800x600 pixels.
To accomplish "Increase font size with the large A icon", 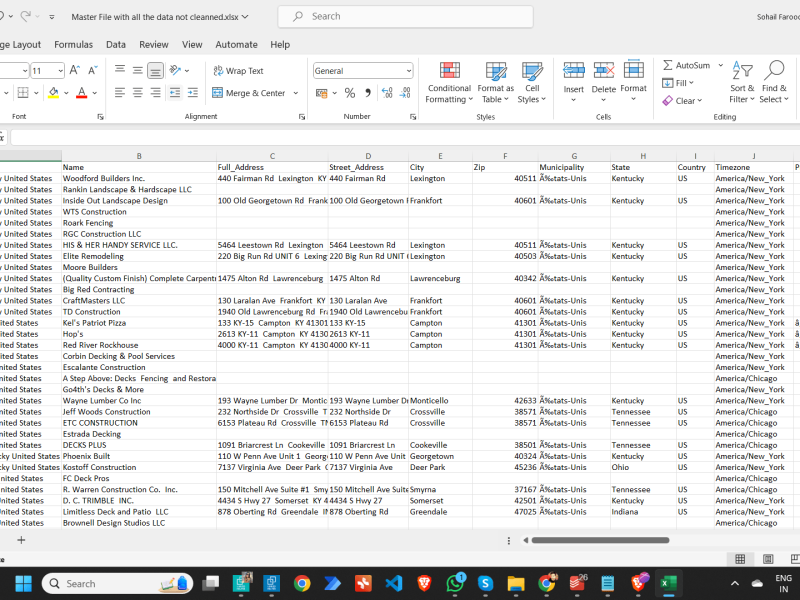I will click(74, 70).
